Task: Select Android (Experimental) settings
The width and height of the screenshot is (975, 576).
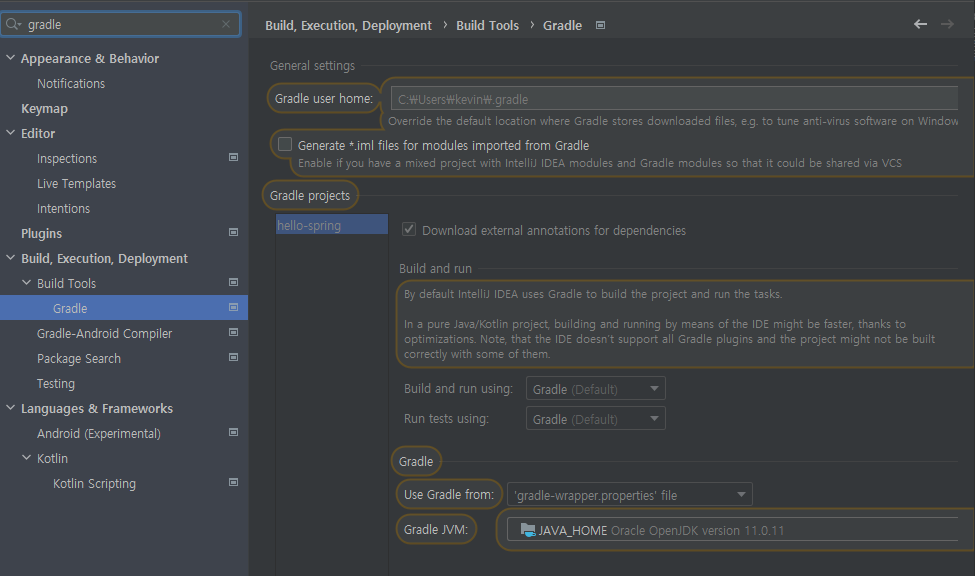Action: pos(99,434)
